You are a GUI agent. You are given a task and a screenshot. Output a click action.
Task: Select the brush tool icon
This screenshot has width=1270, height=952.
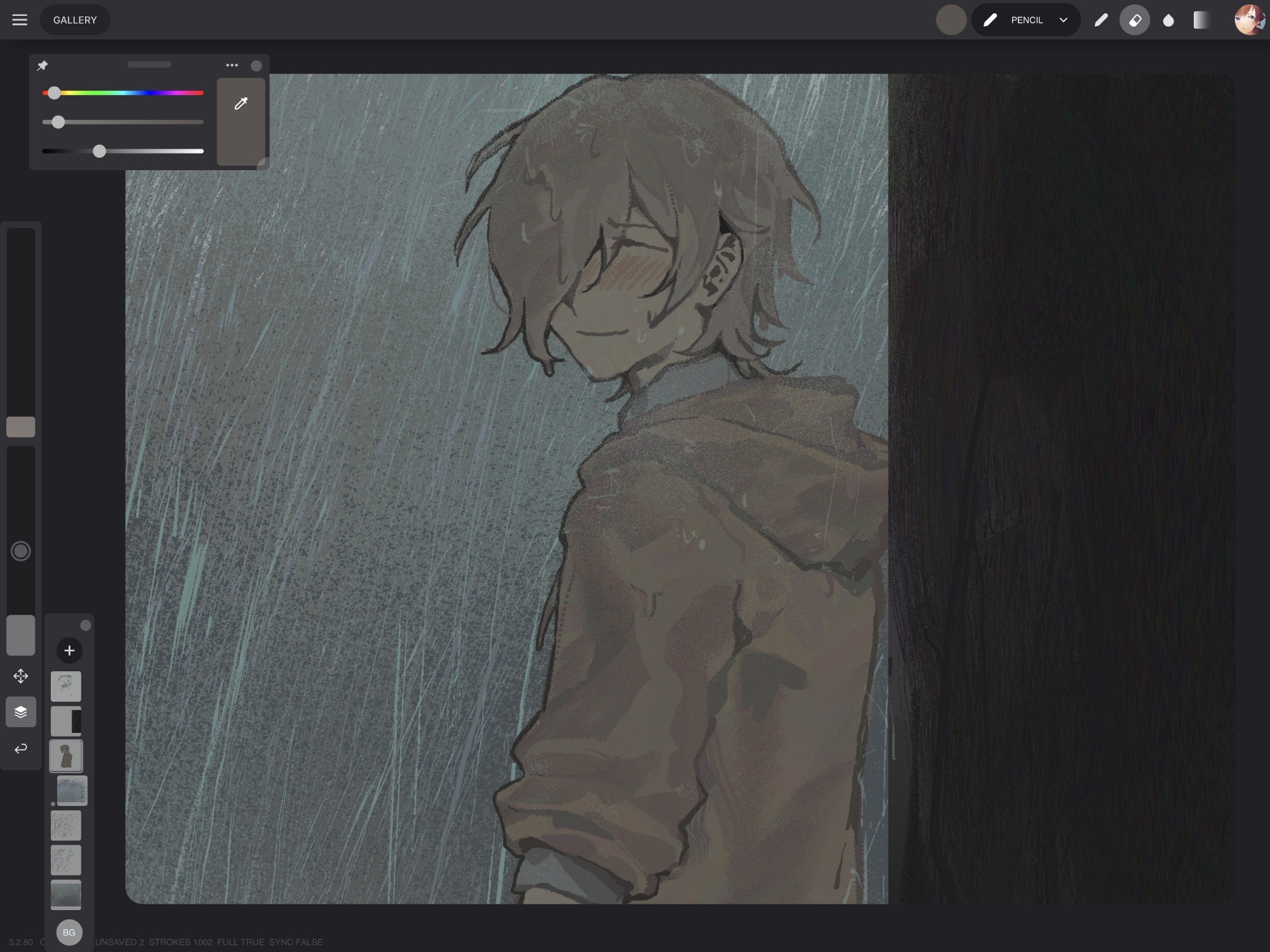pos(1101,20)
